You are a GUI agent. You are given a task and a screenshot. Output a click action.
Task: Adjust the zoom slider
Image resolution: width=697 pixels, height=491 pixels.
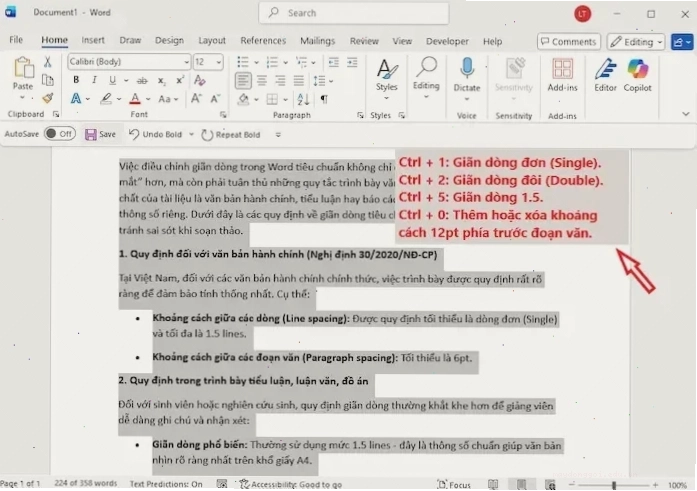[x=613, y=485]
